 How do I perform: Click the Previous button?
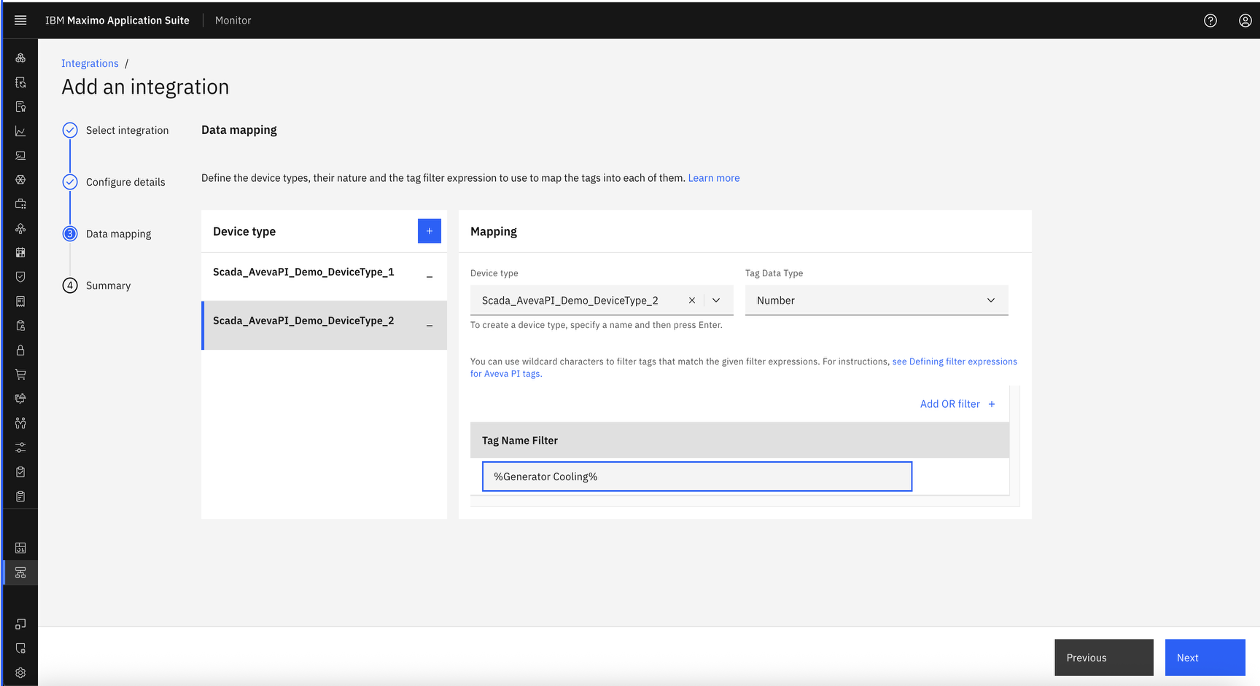[1104, 658]
